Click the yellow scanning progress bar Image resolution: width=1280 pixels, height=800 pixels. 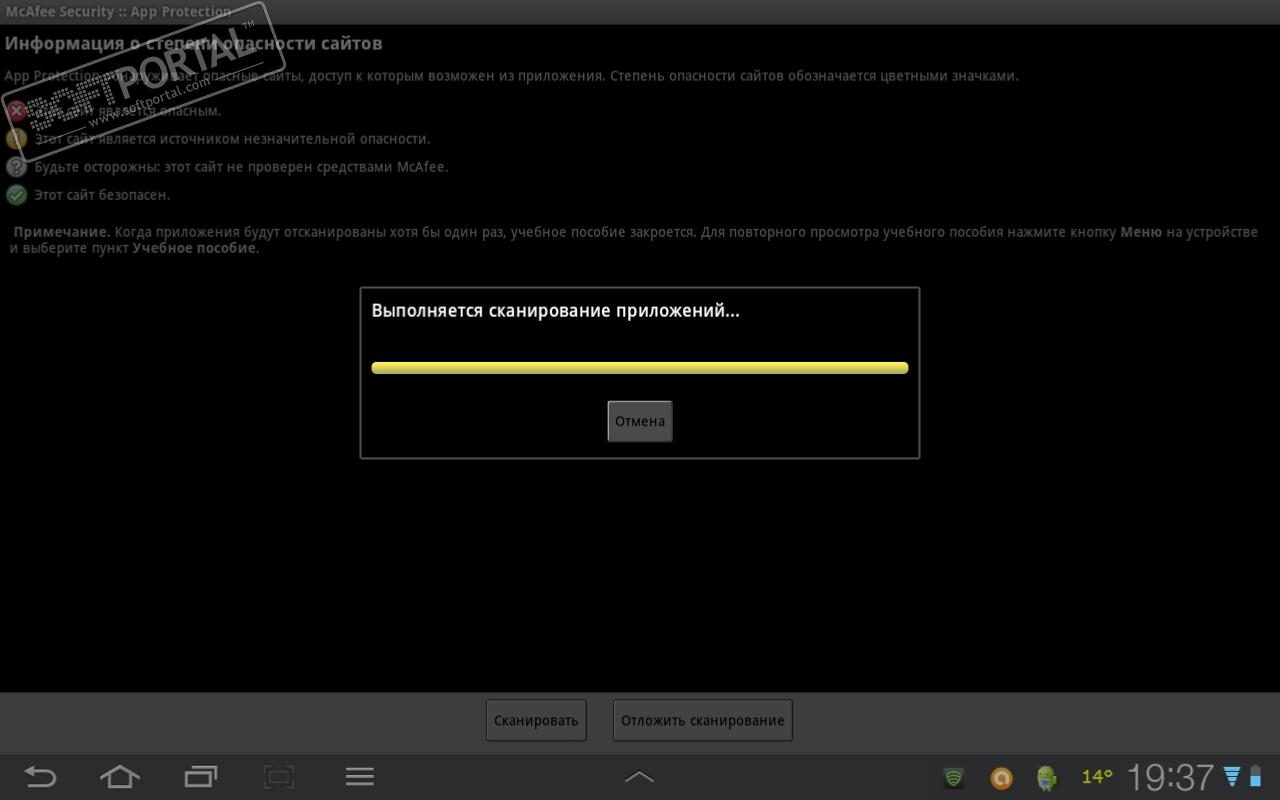click(x=640, y=368)
